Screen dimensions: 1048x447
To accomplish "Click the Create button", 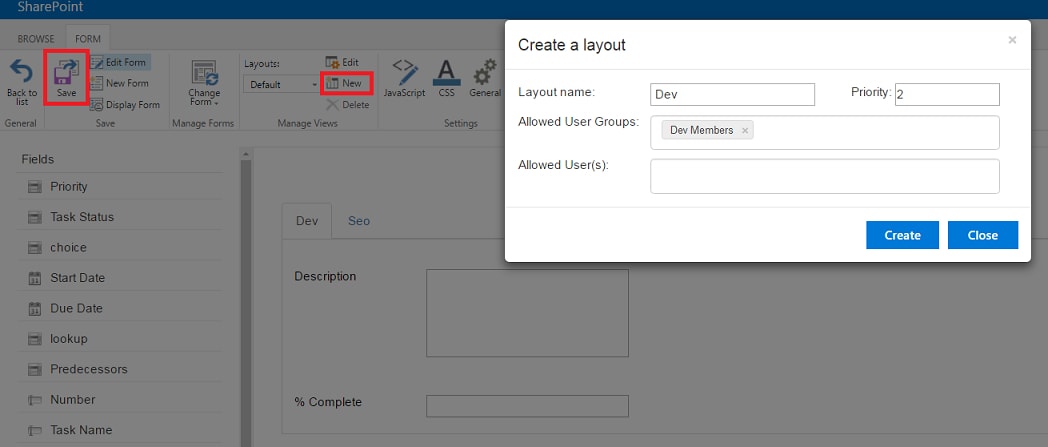I will 902,235.
